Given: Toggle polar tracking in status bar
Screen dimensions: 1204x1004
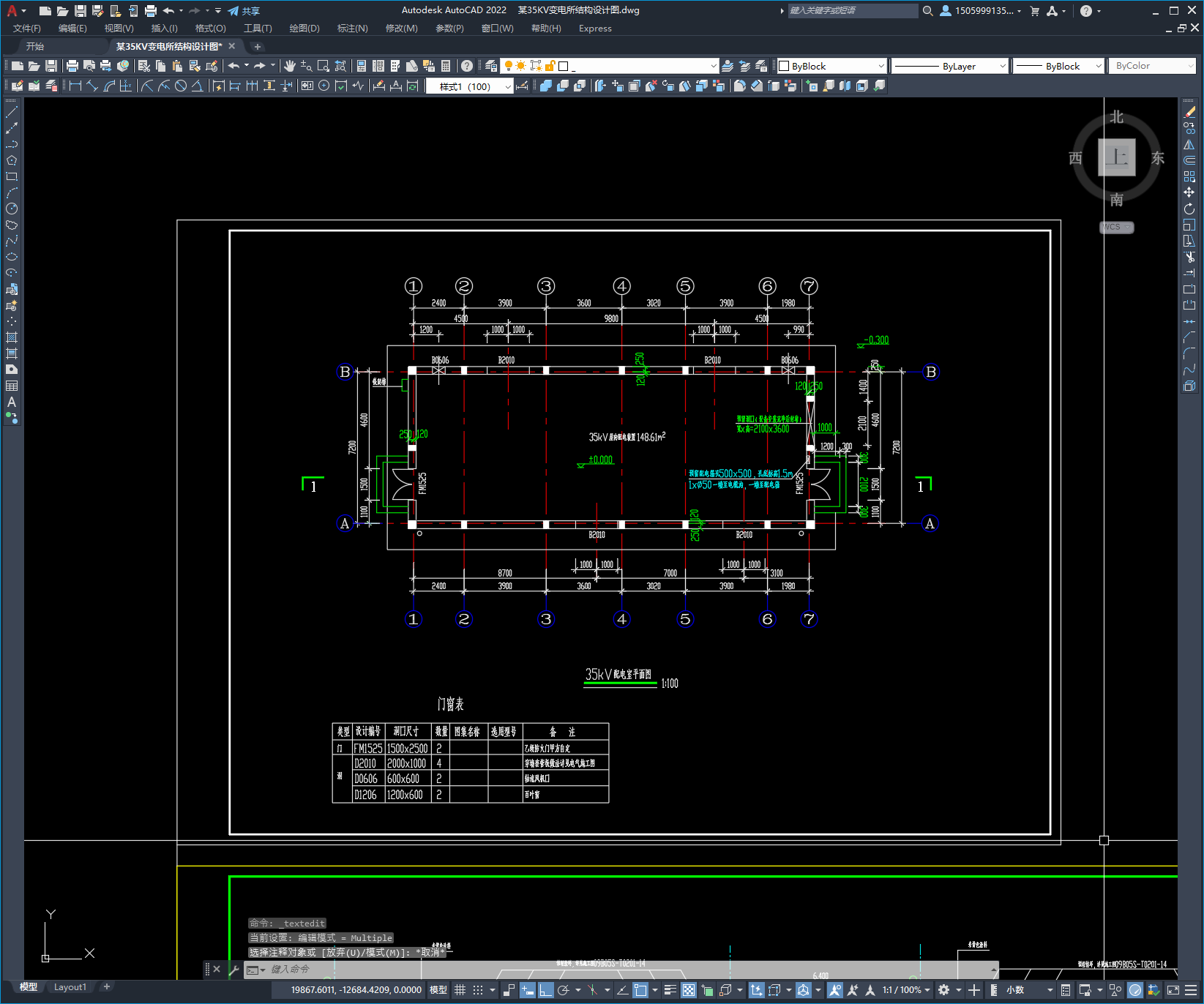Looking at the screenshot, I should coord(563,990).
